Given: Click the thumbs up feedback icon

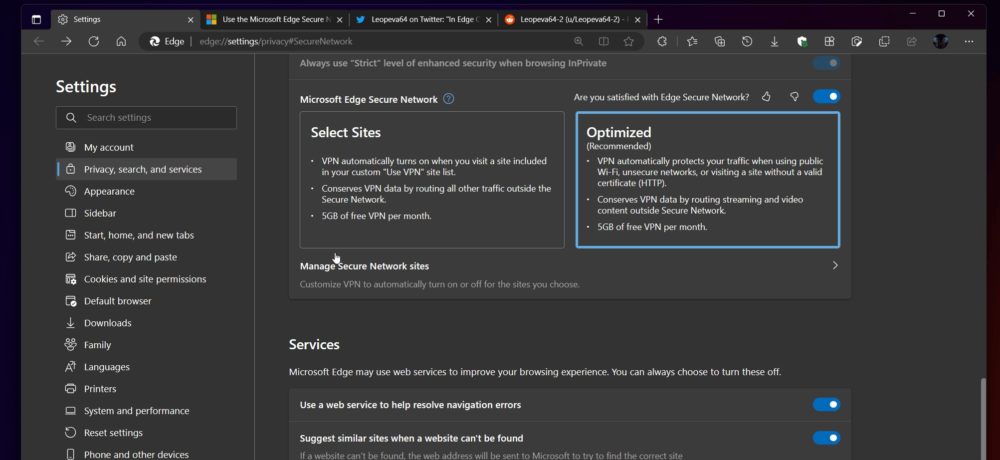Looking at the screenshot, I should [767, 97].
